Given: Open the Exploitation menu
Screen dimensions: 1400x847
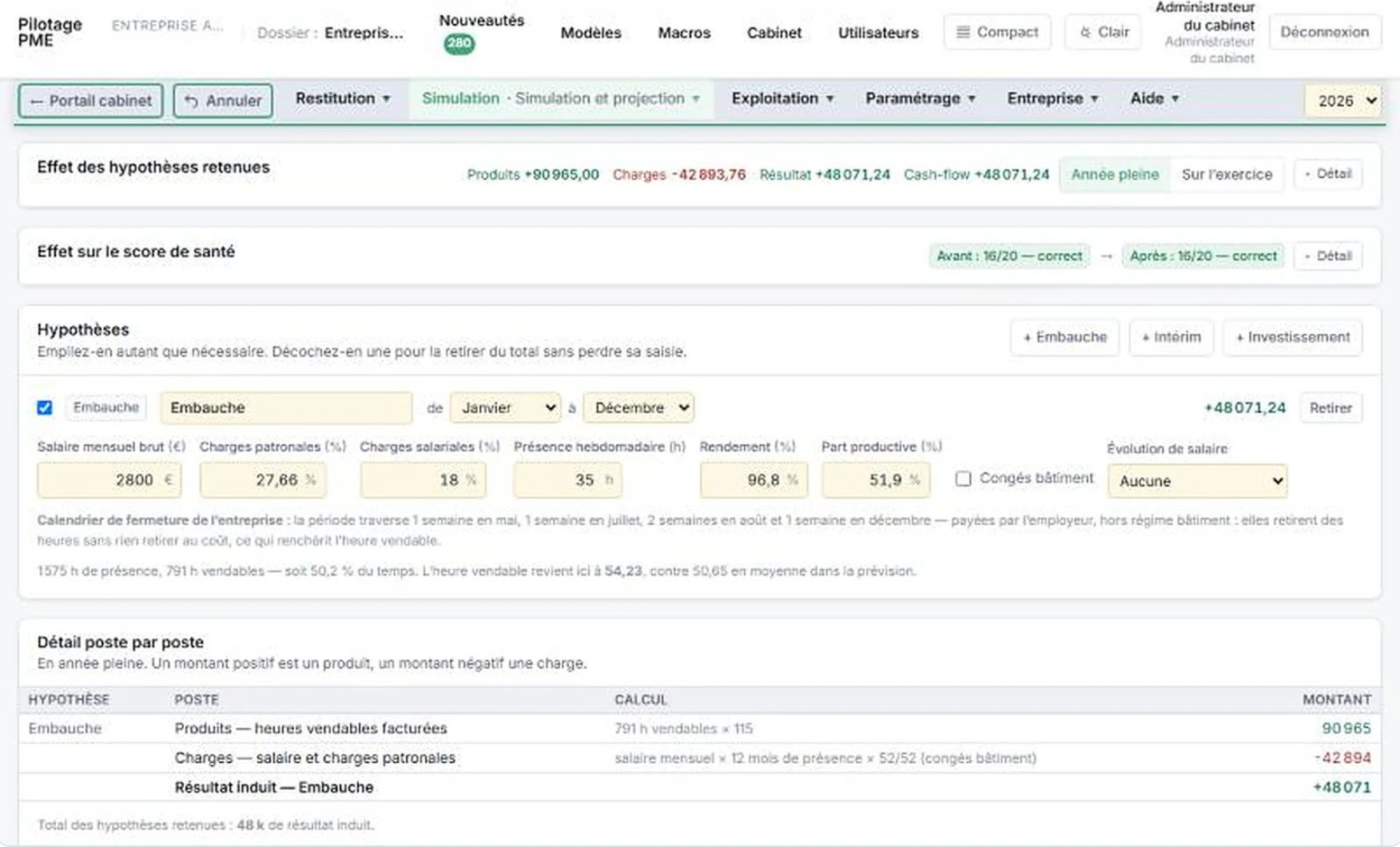Looking at the screenshot, I should 782,98.
